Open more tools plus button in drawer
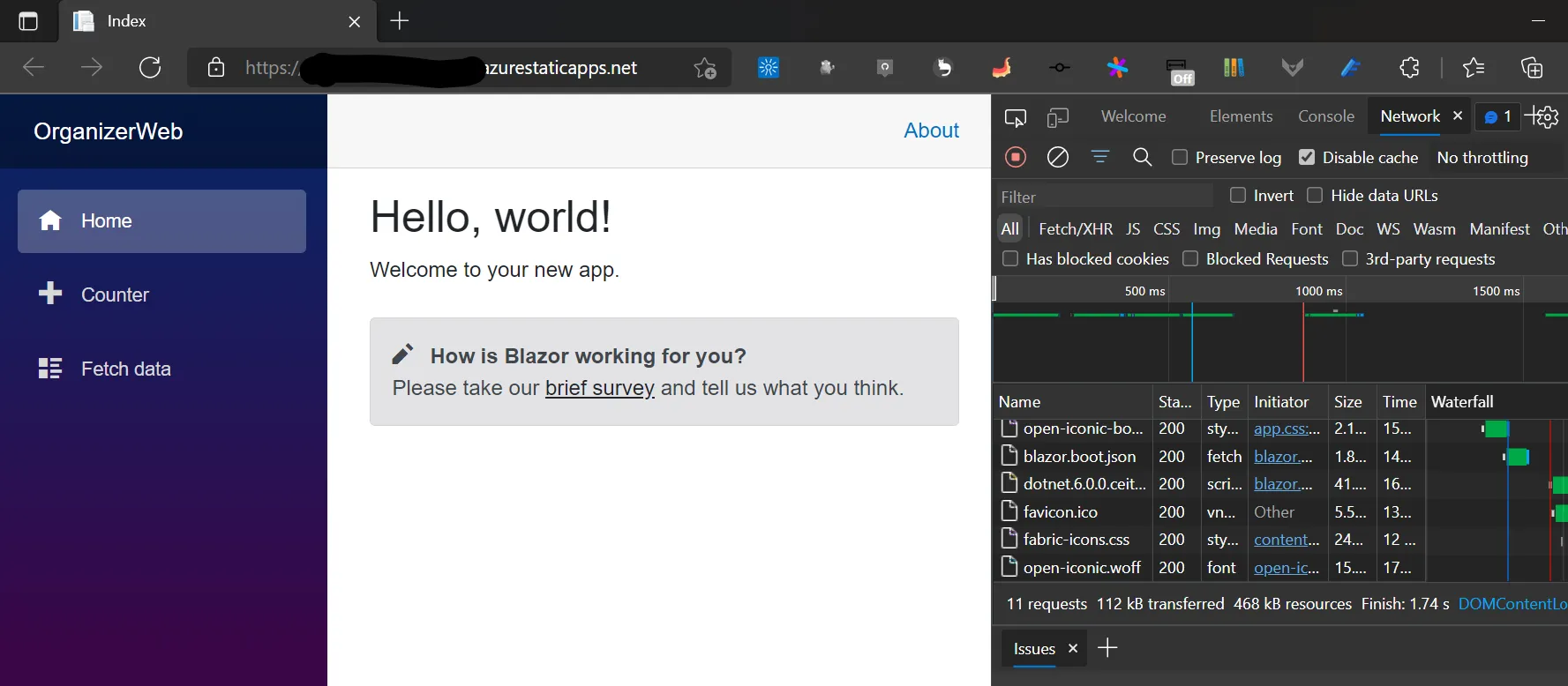The height and width of the screenshot is (686, 1568). (1107, 648)
